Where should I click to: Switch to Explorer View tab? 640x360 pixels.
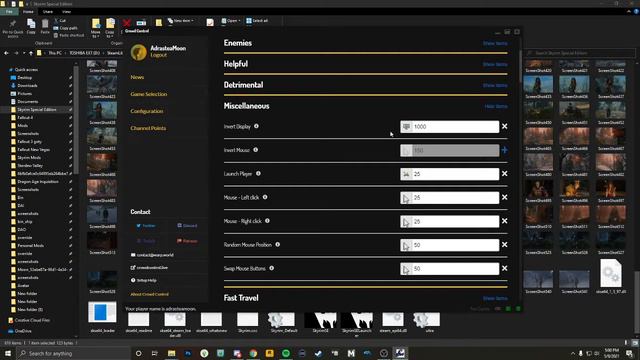pos(66,12)
